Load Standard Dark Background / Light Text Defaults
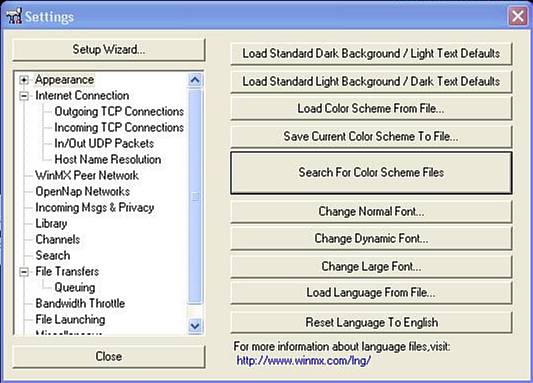The width and height of the screenshot is (533, 383). [371, 54]
